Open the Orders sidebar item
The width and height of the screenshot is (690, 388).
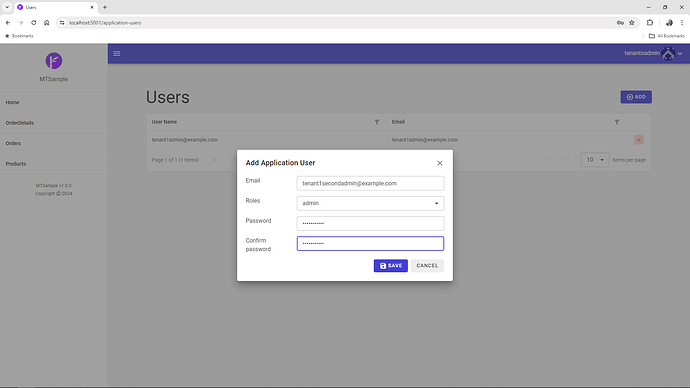tap(13, 143)
